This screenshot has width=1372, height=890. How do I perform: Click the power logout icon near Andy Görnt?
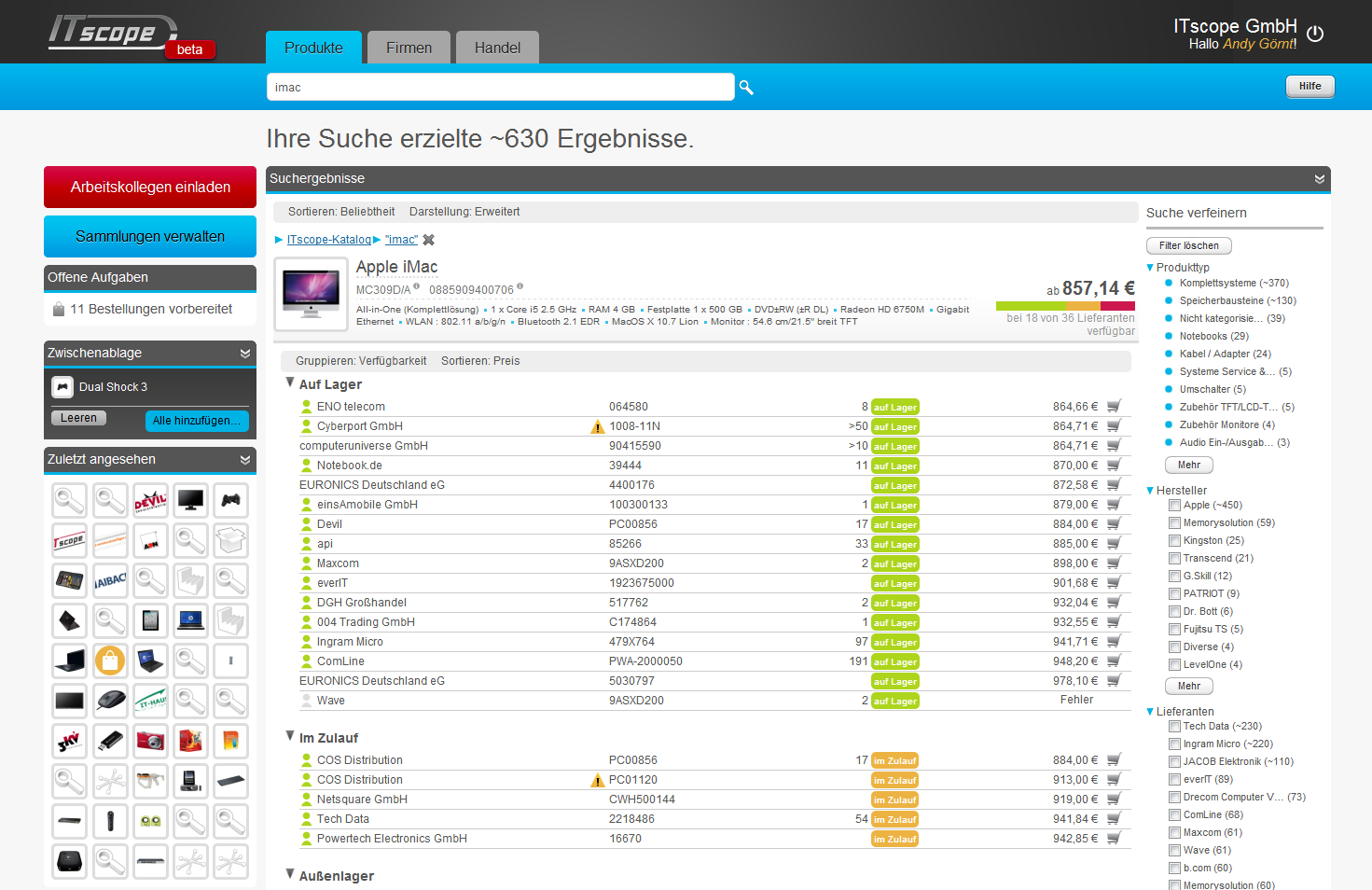(1315, 34)
